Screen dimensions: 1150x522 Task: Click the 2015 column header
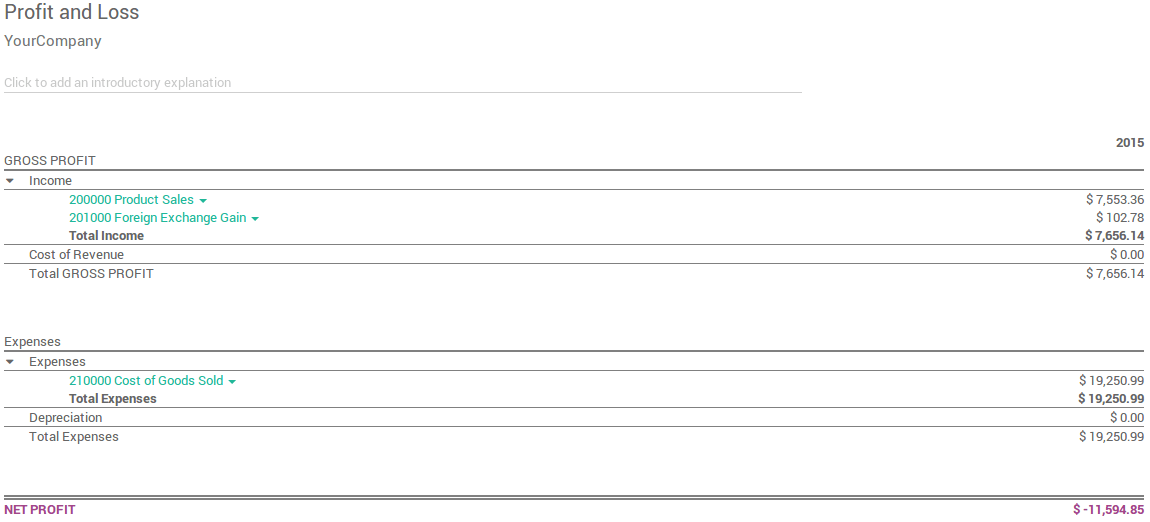point(1130,143)
